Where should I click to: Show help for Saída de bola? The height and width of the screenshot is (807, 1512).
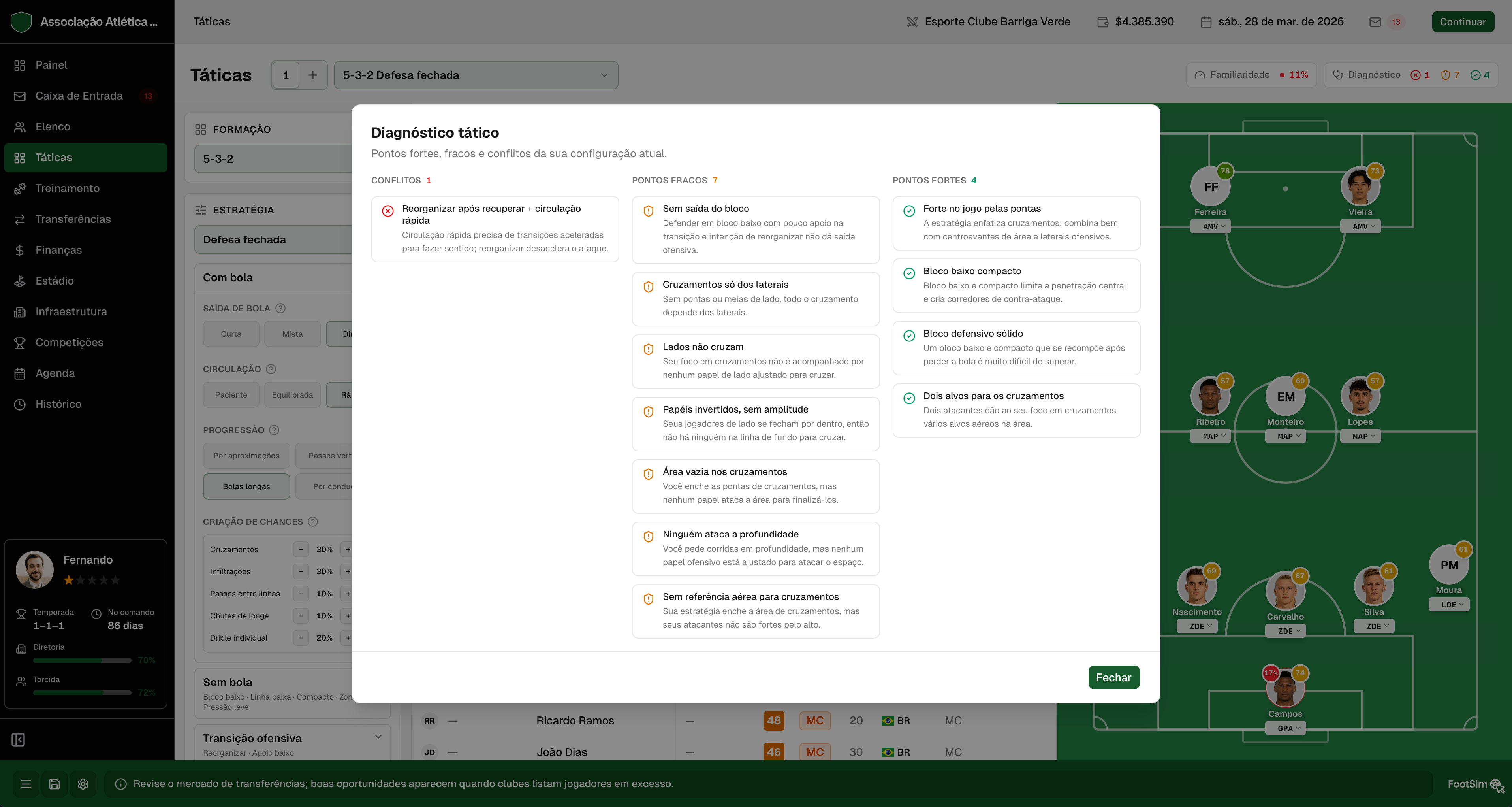pos(280,308)
